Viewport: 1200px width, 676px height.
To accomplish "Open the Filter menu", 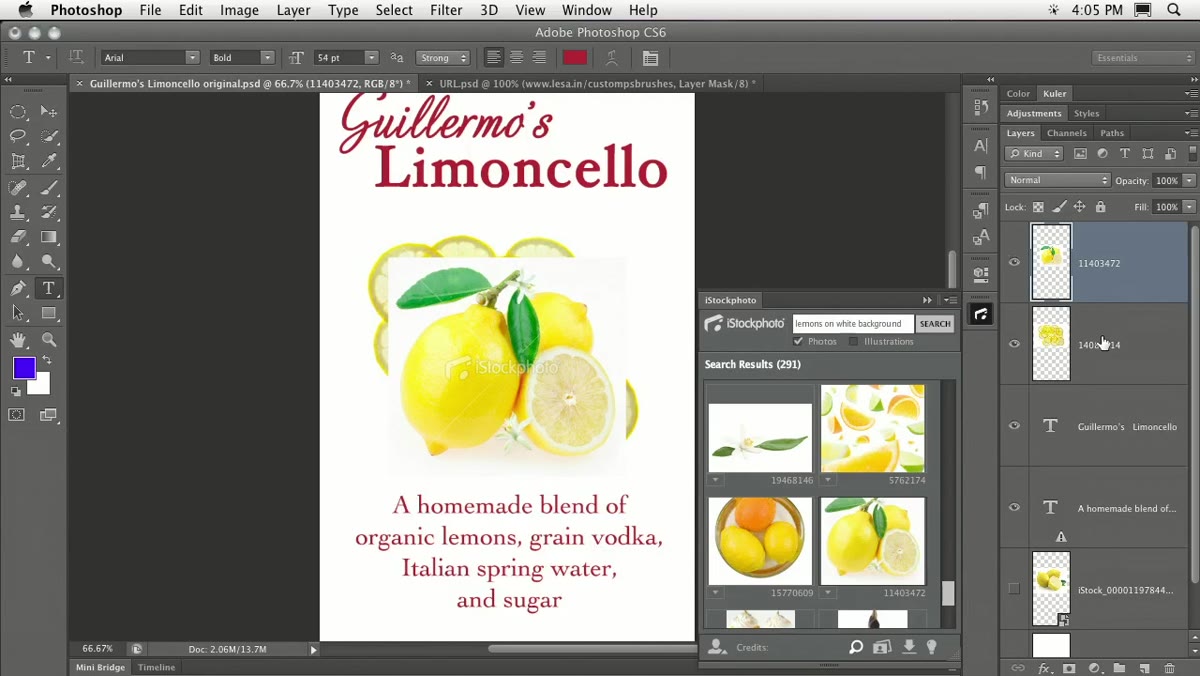I will click(x=446, y=10).
